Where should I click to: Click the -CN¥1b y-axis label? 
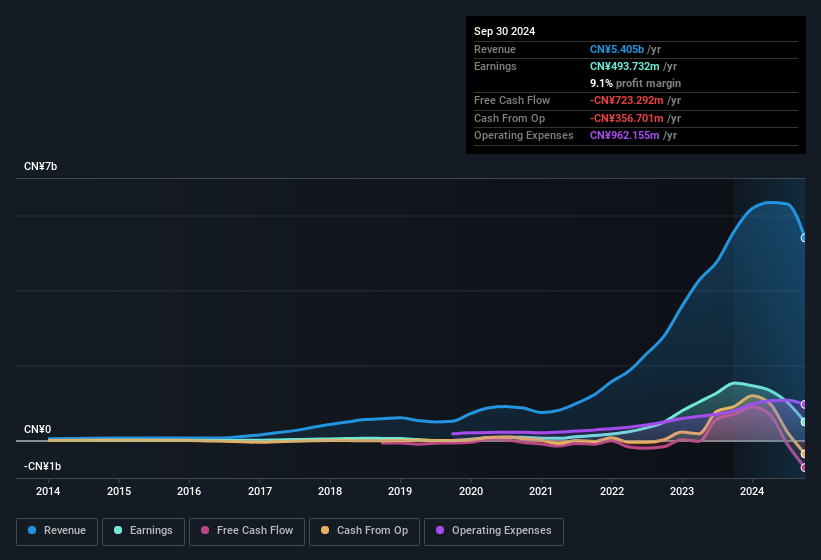pyautogui.click(x=42, y=466)
